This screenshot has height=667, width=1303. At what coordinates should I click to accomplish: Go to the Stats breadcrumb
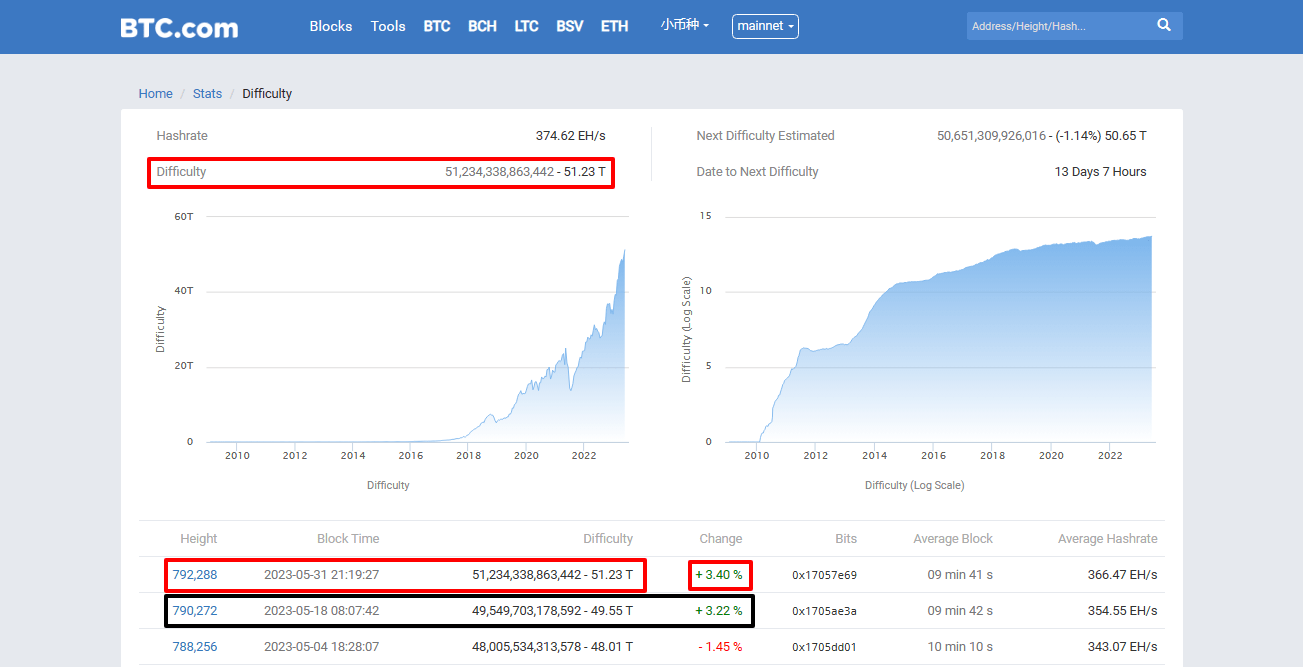click(x=207, y=93)
